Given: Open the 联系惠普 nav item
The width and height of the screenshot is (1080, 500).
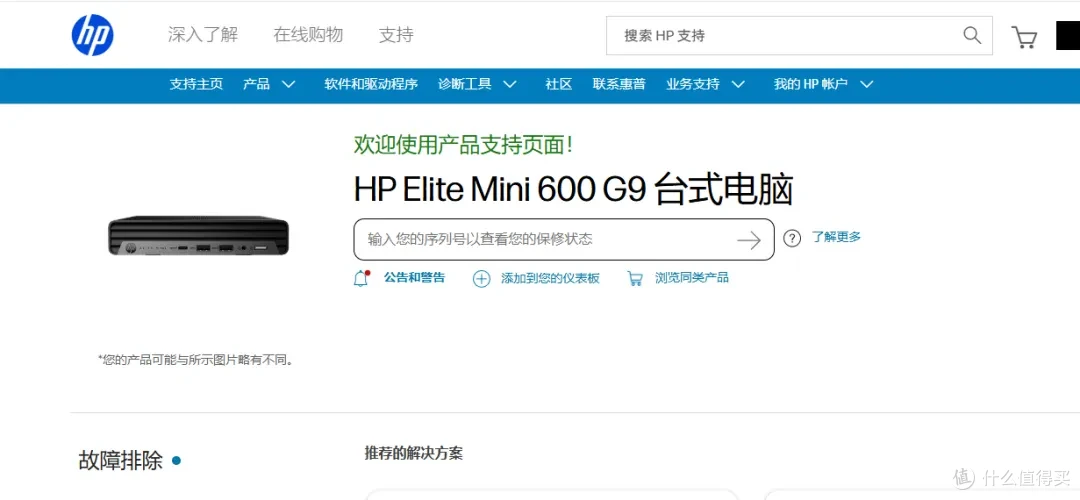Looking at the screenshot, I should click(x=619, y=85).
